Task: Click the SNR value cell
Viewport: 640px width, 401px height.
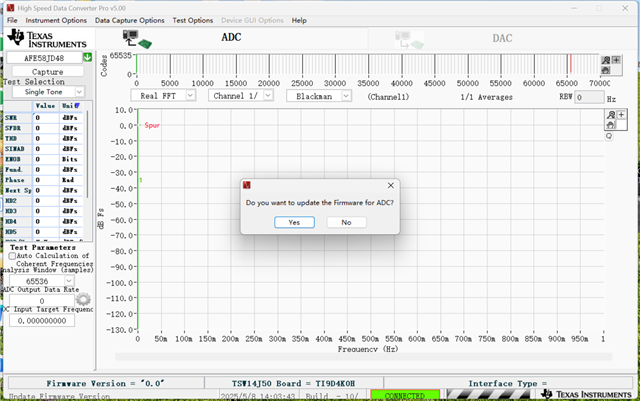Action: pos(46,118)
